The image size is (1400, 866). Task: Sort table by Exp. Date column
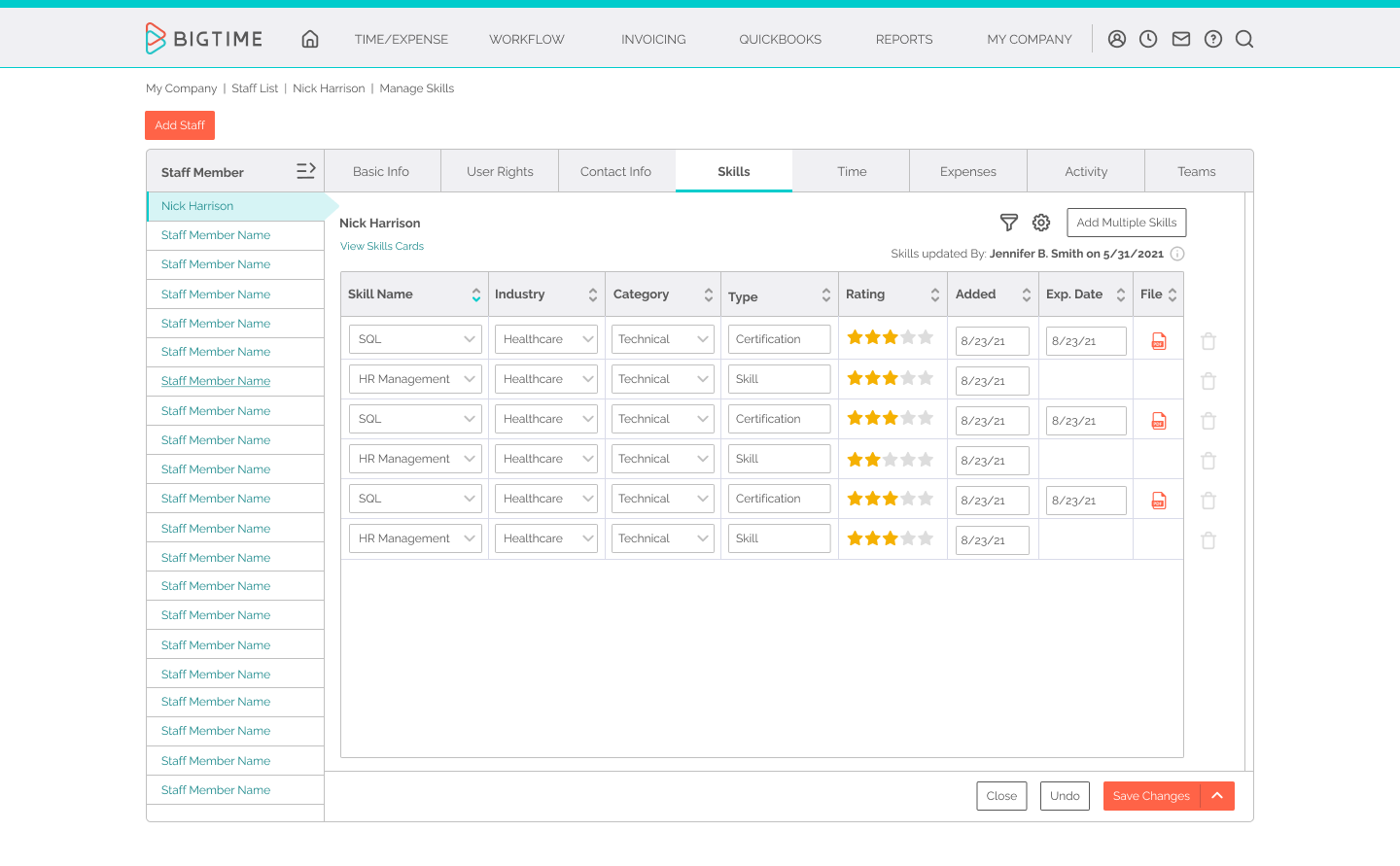pyautogui.click(x=1121, y=294)
